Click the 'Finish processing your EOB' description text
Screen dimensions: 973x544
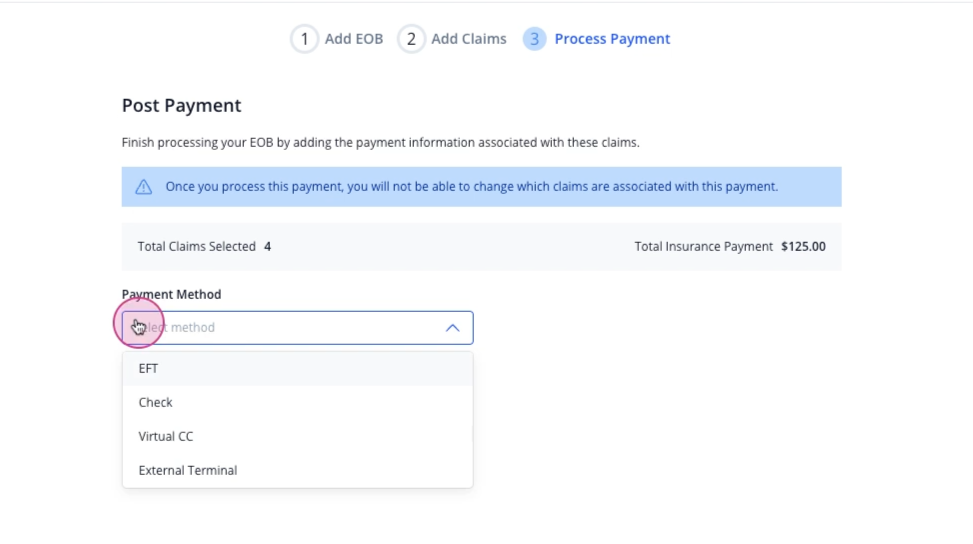[x=380, y=143]
